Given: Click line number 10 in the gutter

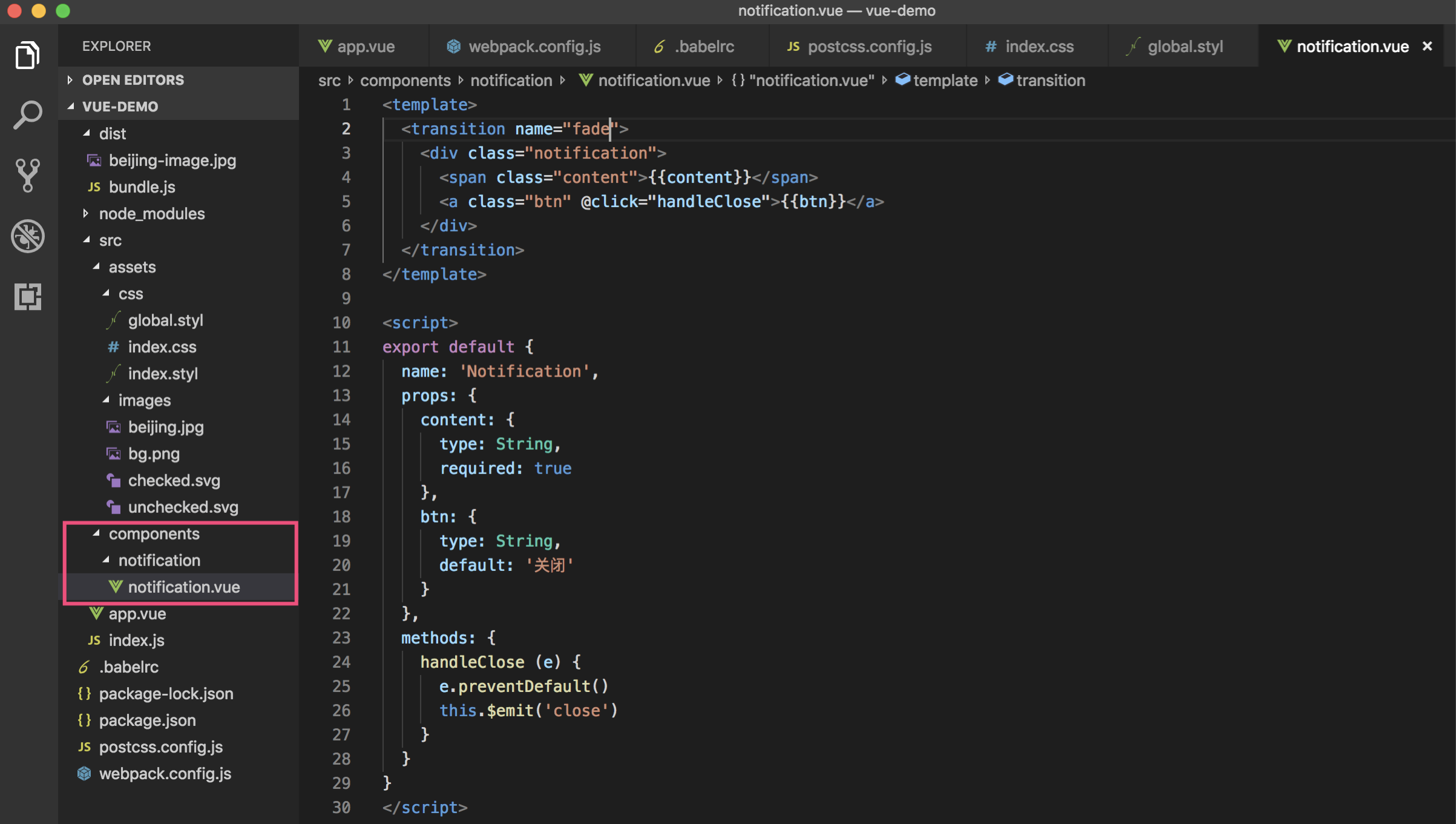Looking at the screenshot, I should pyautogui.click(x=341, y=323).
